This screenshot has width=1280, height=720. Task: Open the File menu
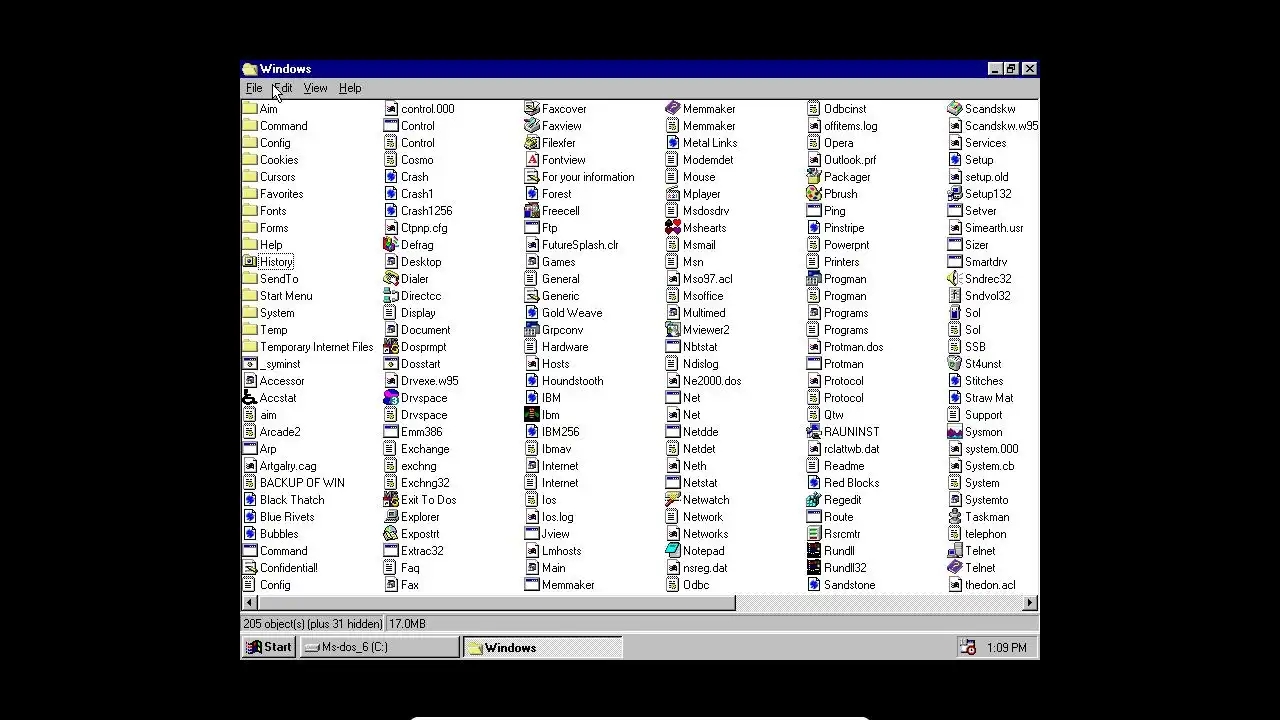tap(254, 88)
